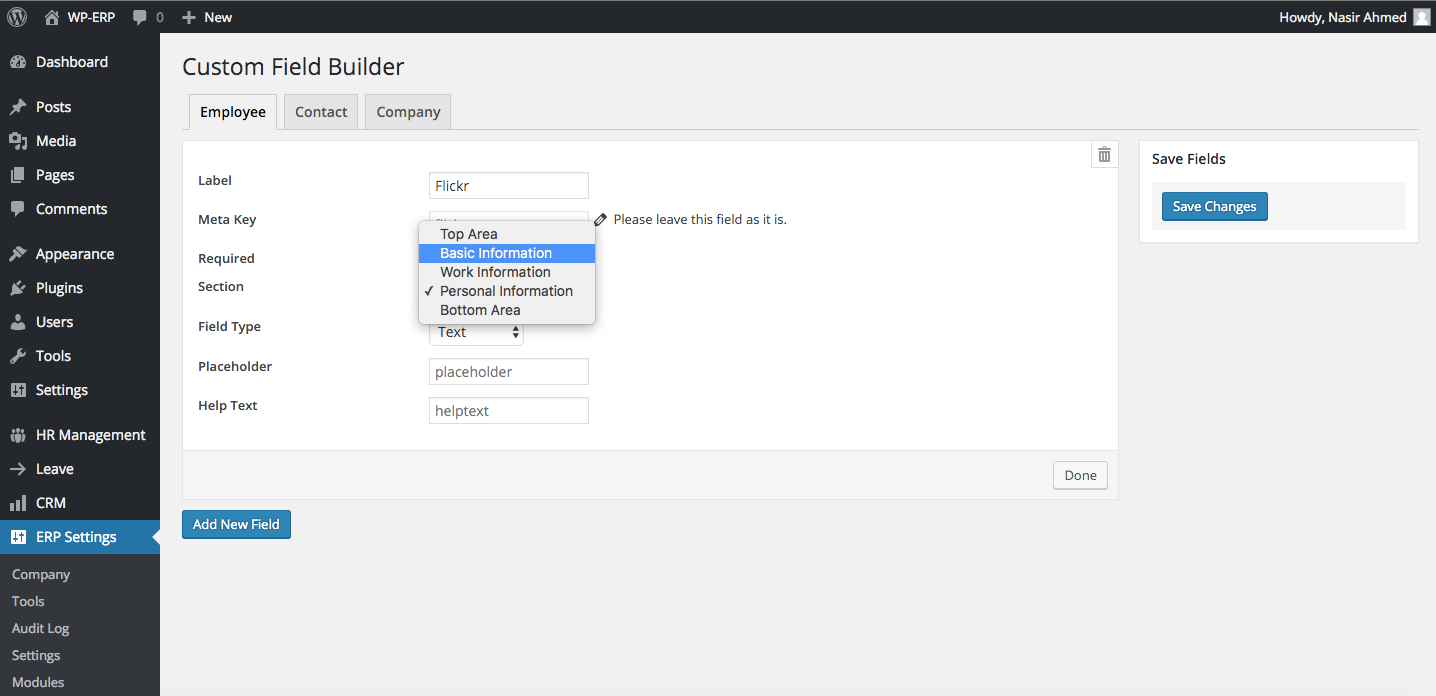The height and width of the screenshot is (696, 1436).
Task: Click the Save Changes button
Action: click(1213, 205)
